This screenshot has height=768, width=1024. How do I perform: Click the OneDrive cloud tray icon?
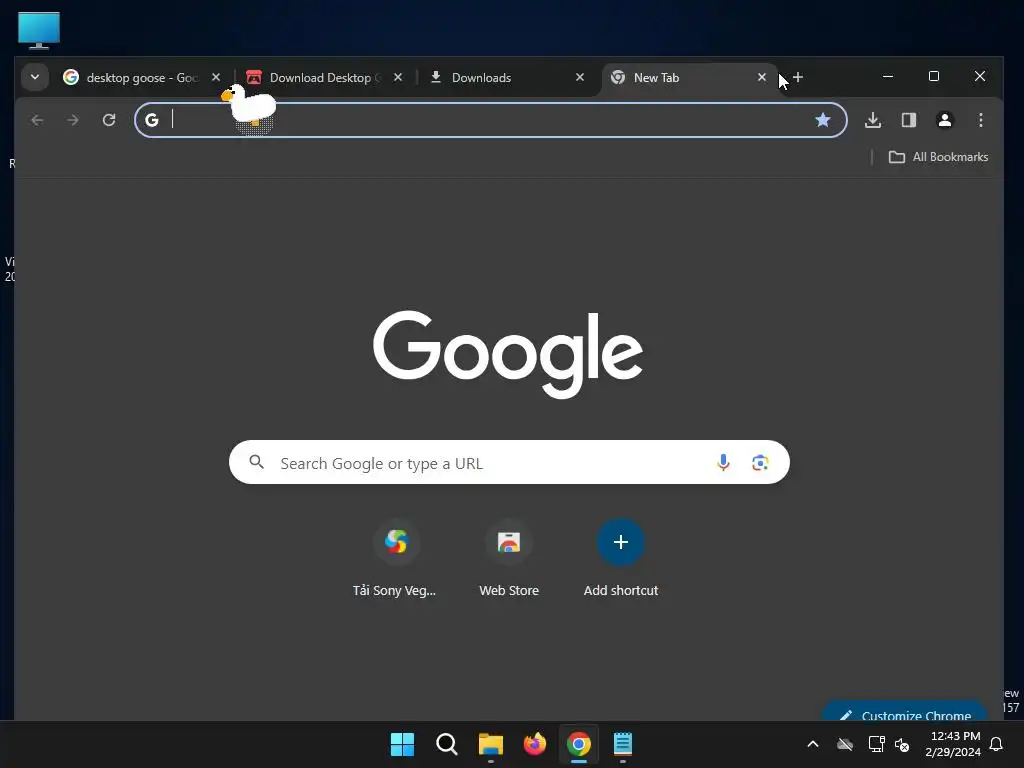pos(845,744)
